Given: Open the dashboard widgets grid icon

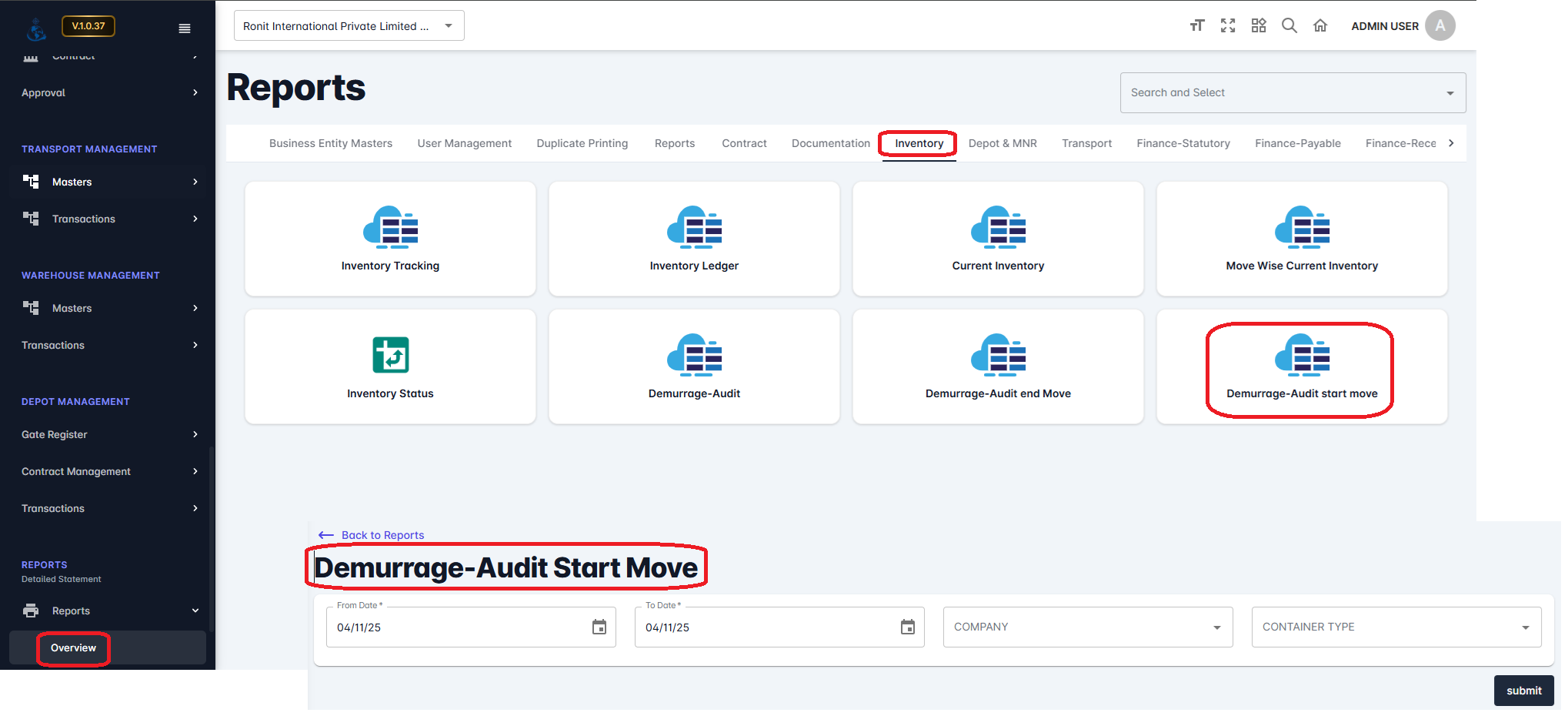Looking at the screenshot, I should coord(1259,25).
